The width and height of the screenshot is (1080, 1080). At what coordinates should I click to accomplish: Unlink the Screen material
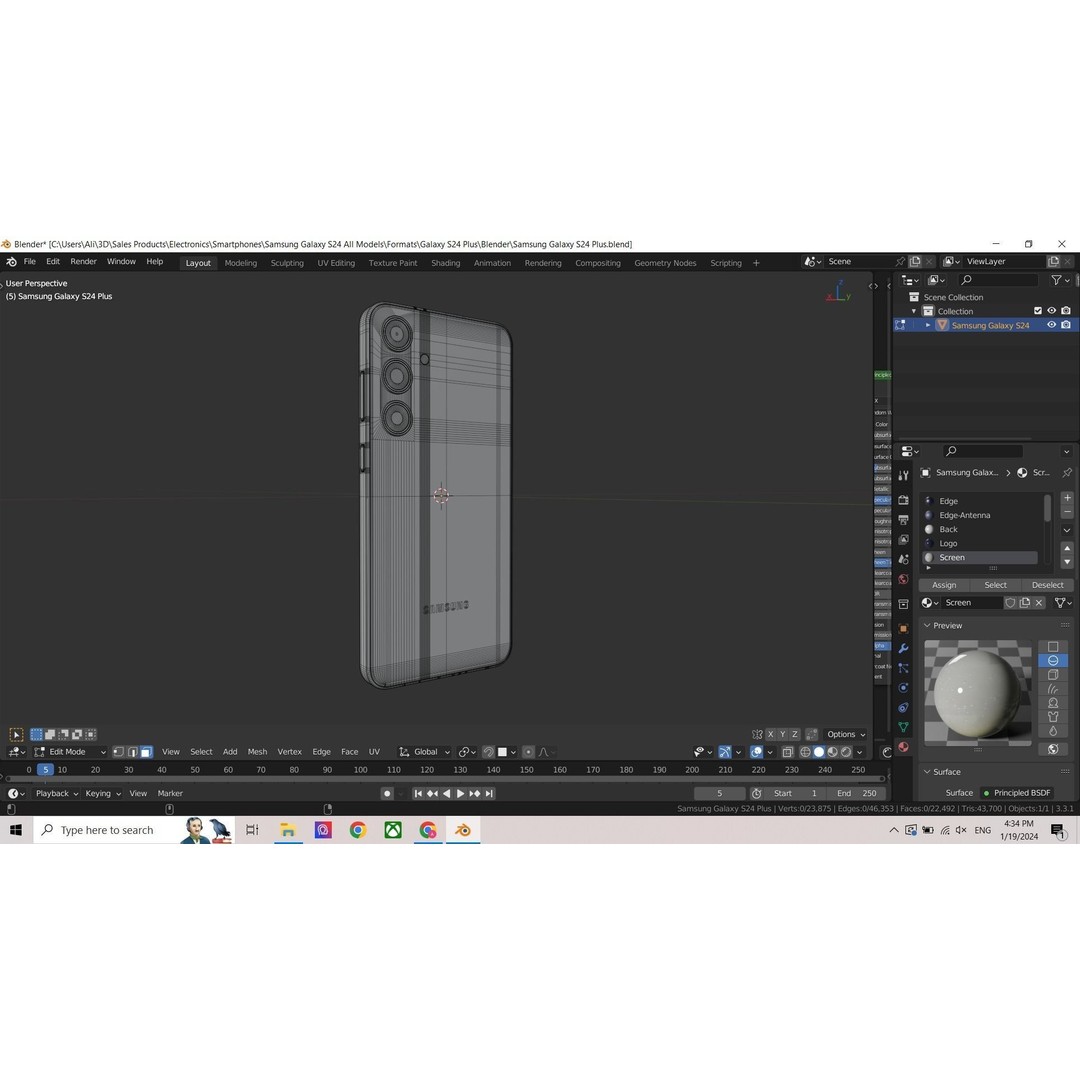pyautogui.click(x=1039, y=603)
